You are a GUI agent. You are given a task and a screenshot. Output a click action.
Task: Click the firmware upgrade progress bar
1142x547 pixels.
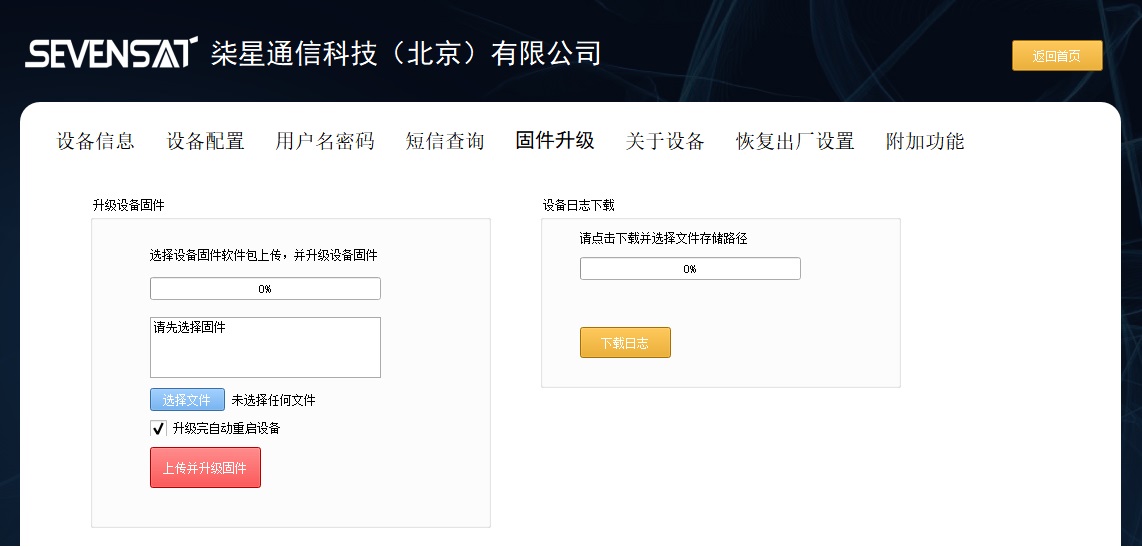[265, 288]
